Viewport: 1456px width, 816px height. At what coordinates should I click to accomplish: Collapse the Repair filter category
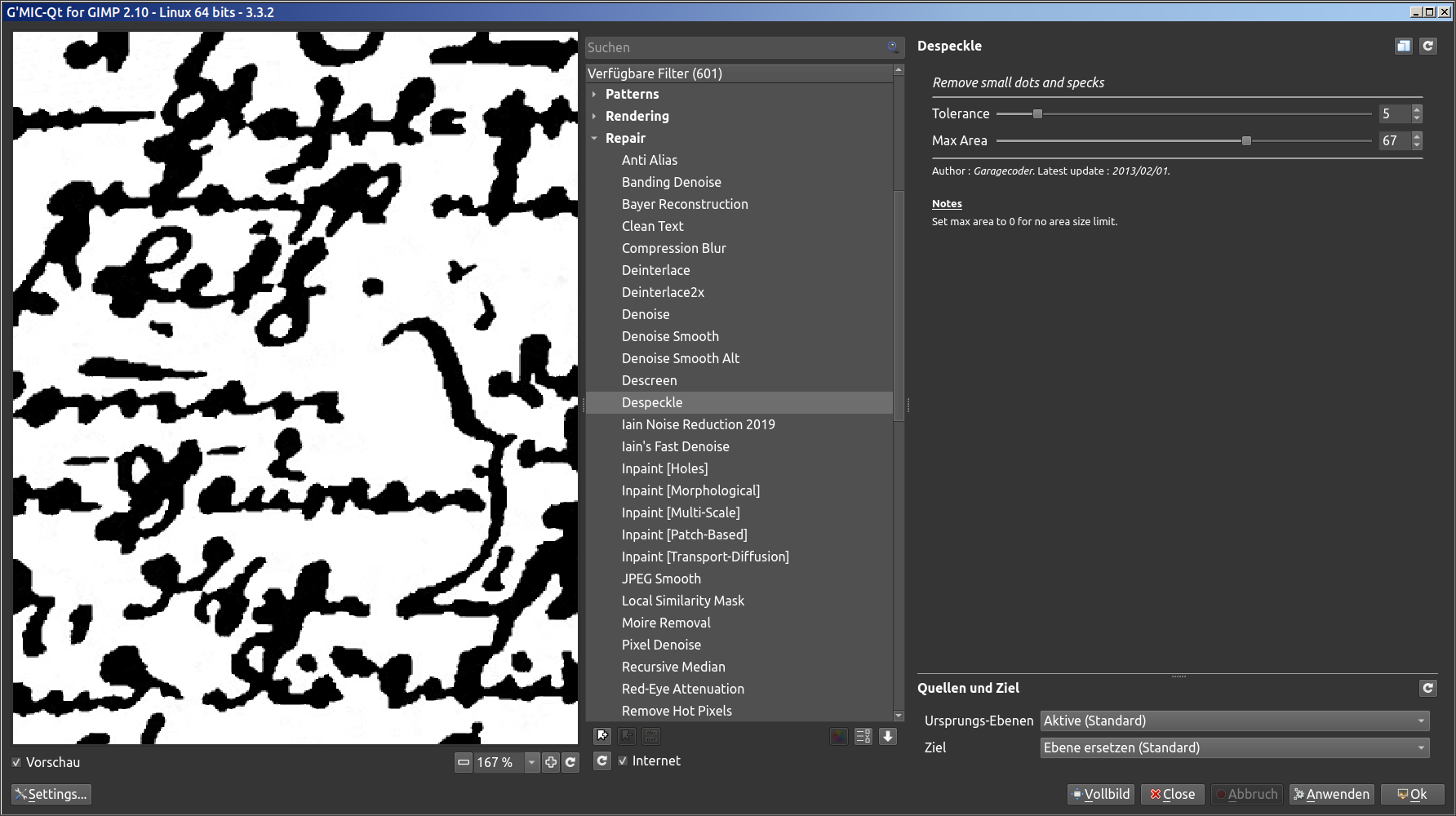(x=594, y=139)
